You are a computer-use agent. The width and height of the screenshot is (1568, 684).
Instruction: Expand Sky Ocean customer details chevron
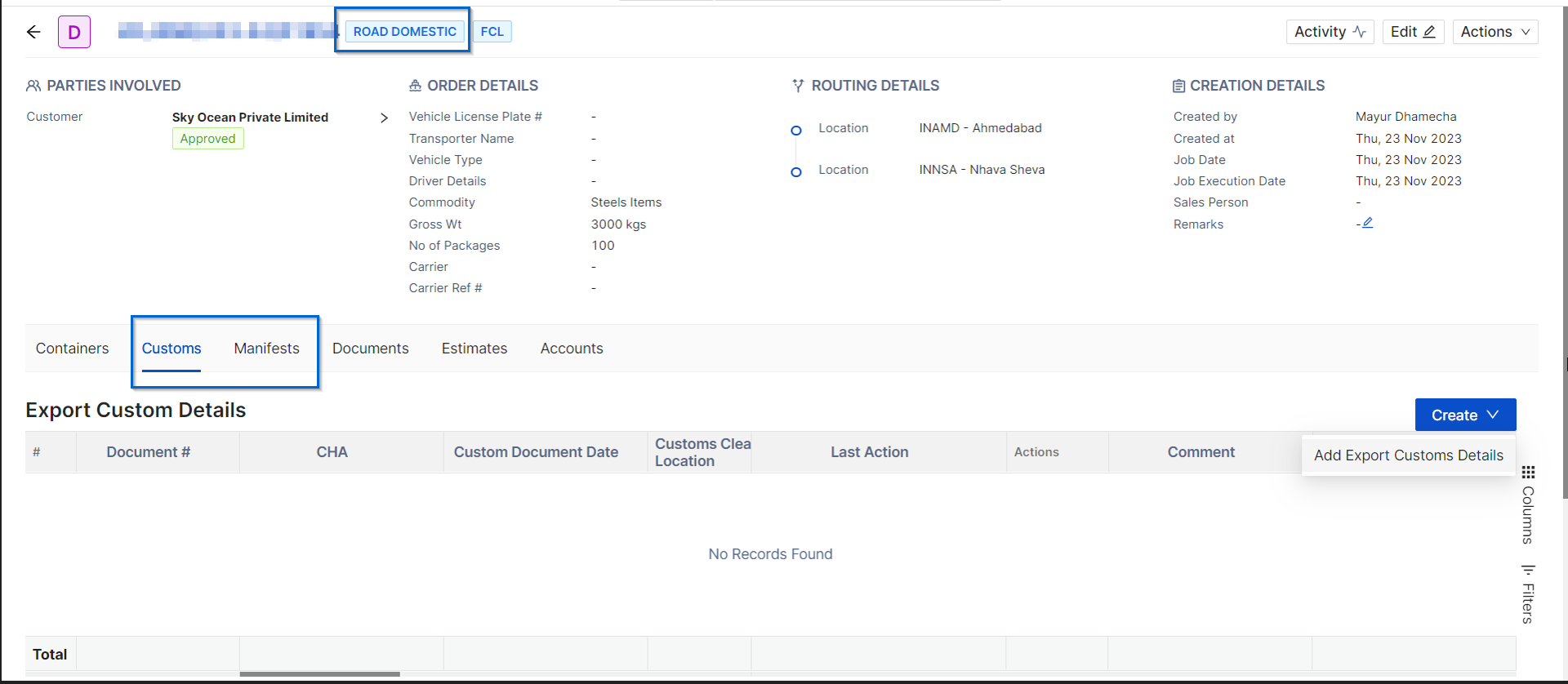(384, 118)
